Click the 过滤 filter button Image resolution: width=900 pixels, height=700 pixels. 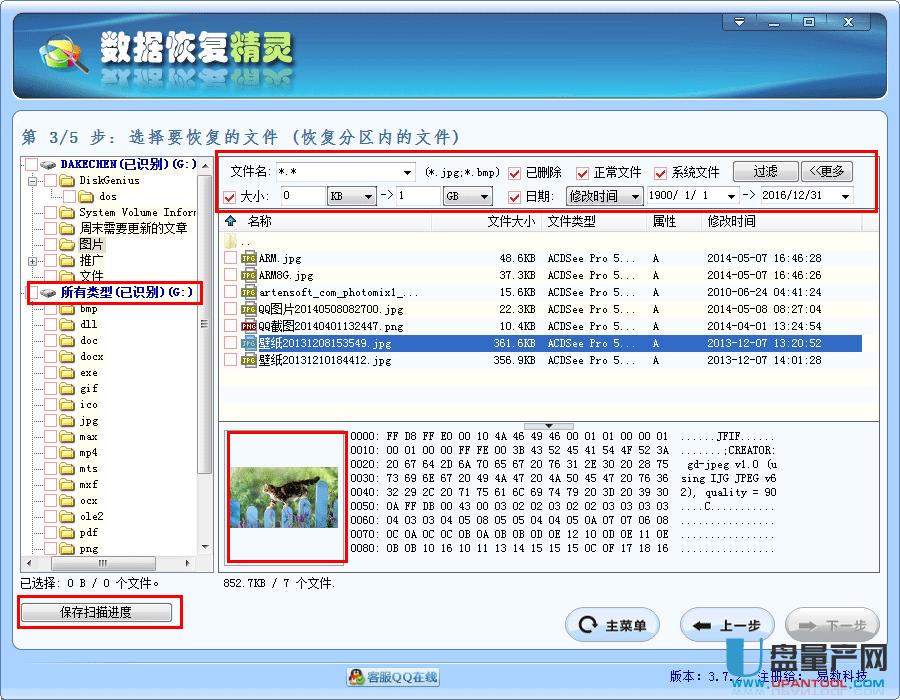pos(765,172)
